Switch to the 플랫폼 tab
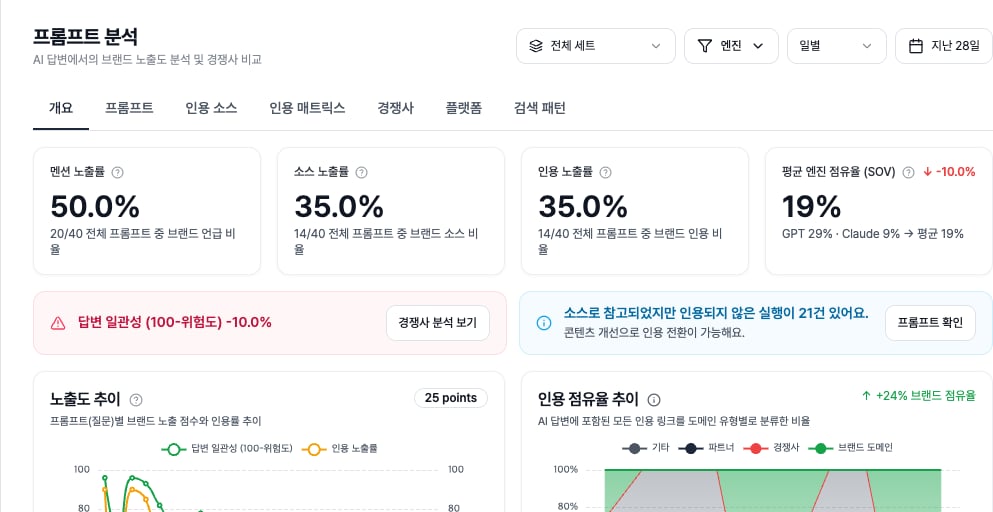Viewport: 993px width, 512px height. (x=464, y=108)
